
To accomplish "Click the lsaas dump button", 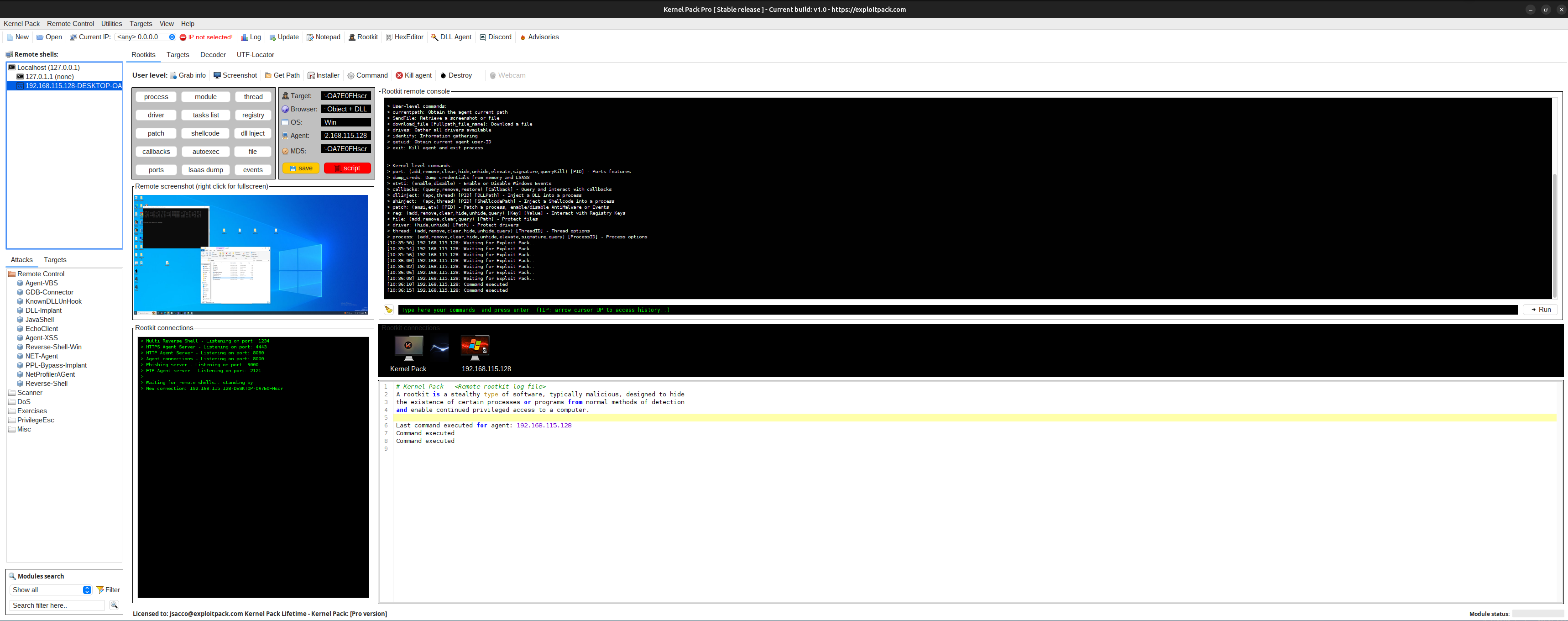I will (205, 170).
